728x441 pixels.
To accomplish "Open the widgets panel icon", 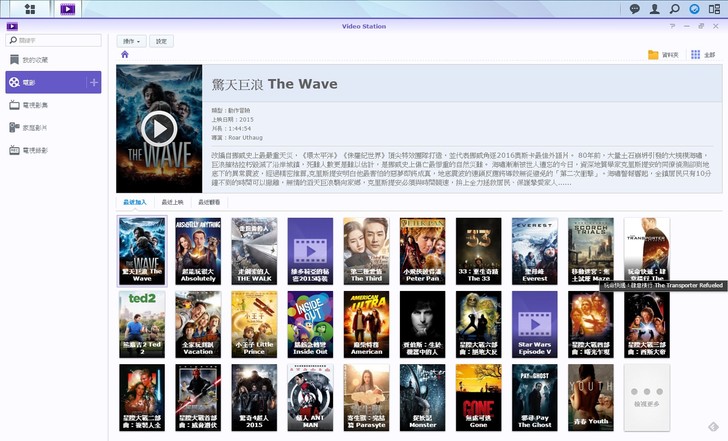I will (715, 9).
